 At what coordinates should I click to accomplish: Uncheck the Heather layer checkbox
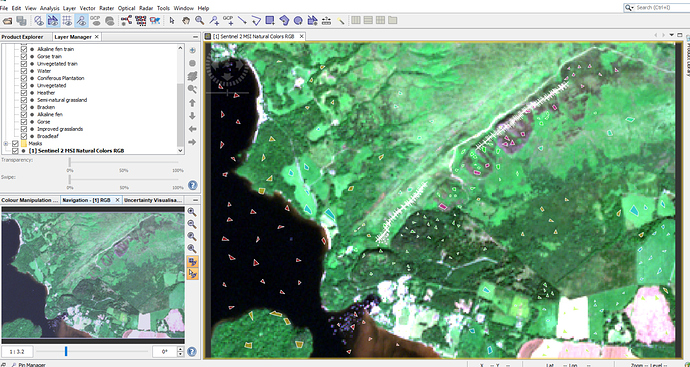pos(24,93)
